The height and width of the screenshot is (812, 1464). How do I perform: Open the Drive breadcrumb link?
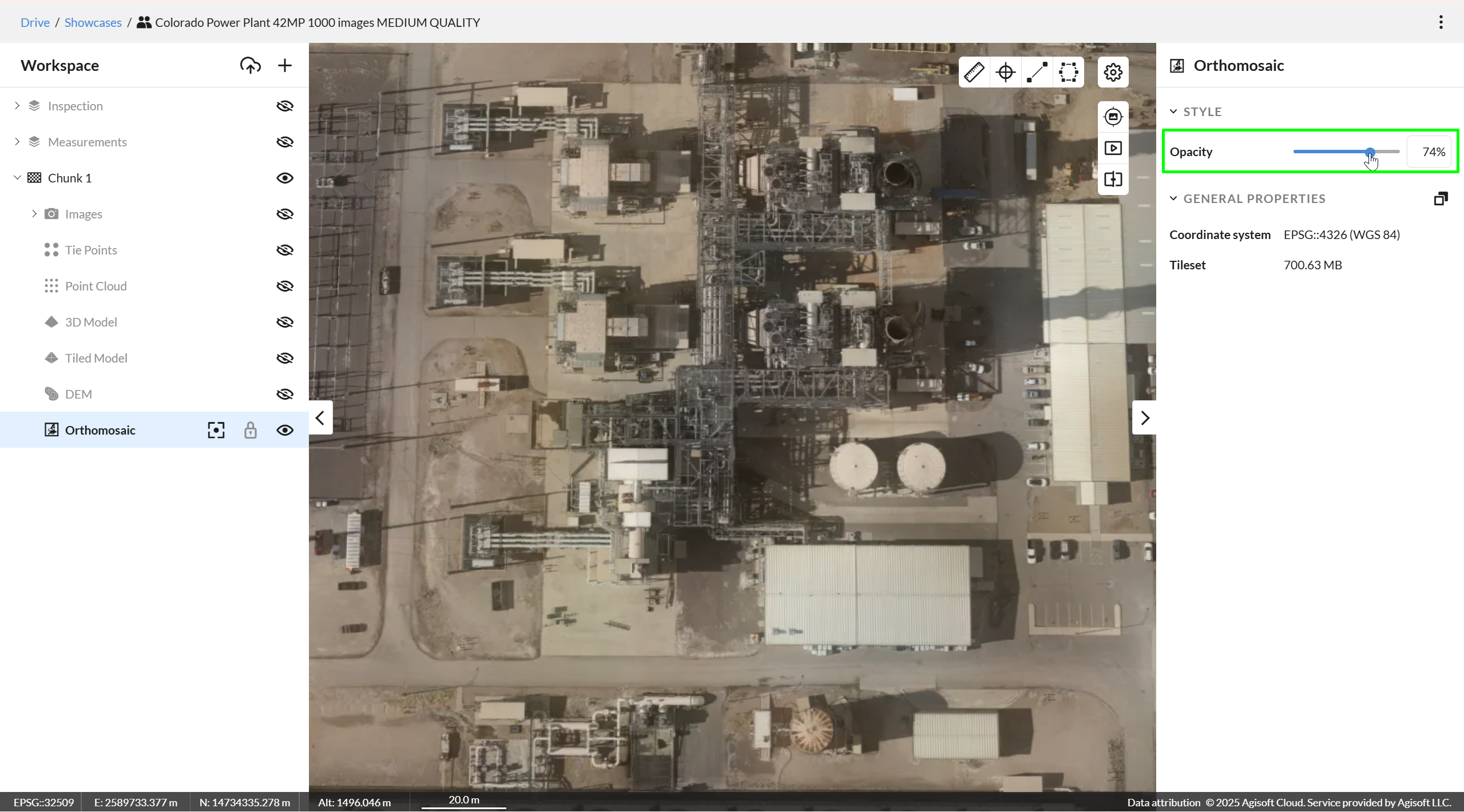coord(35,22)
